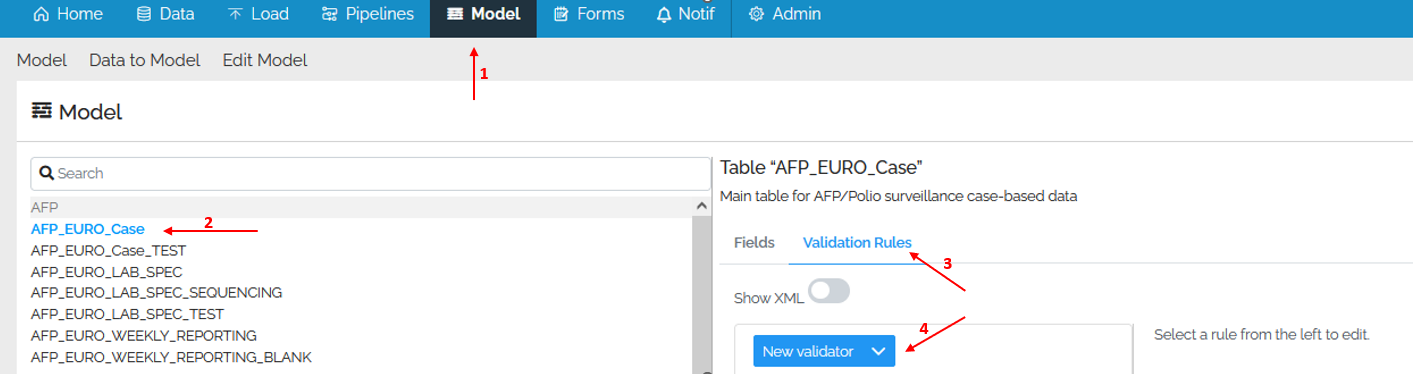1413x374 pixels.
Task: Select AFP_EURO_LAB_SPEC in the list
Action: pos(106,271)
